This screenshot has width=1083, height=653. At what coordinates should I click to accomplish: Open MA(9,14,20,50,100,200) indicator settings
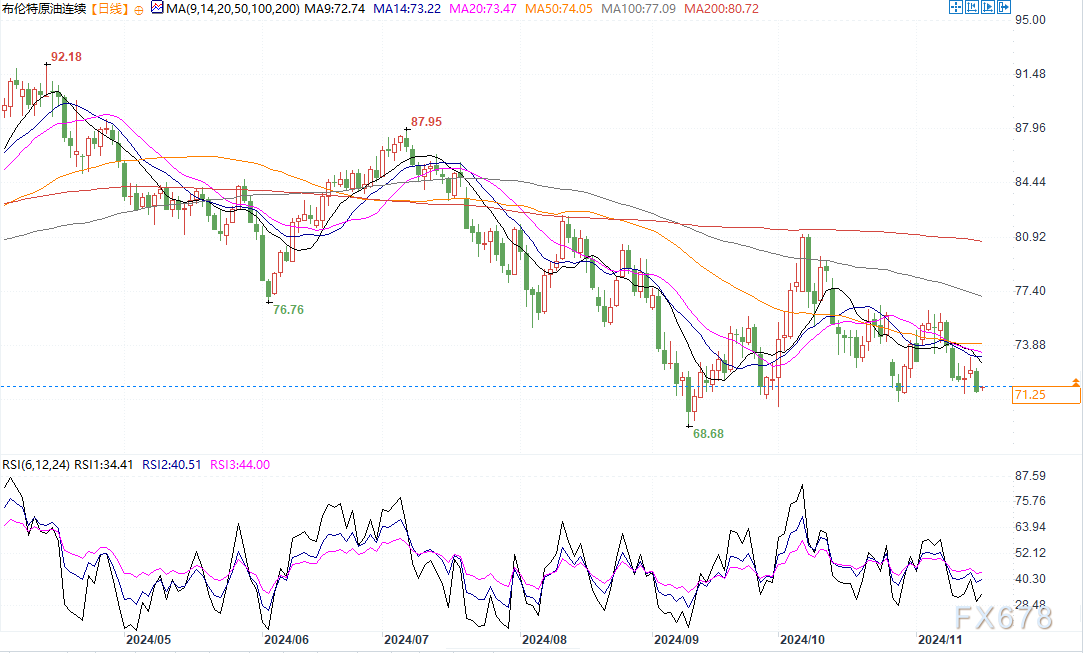[x=232, y=9]
